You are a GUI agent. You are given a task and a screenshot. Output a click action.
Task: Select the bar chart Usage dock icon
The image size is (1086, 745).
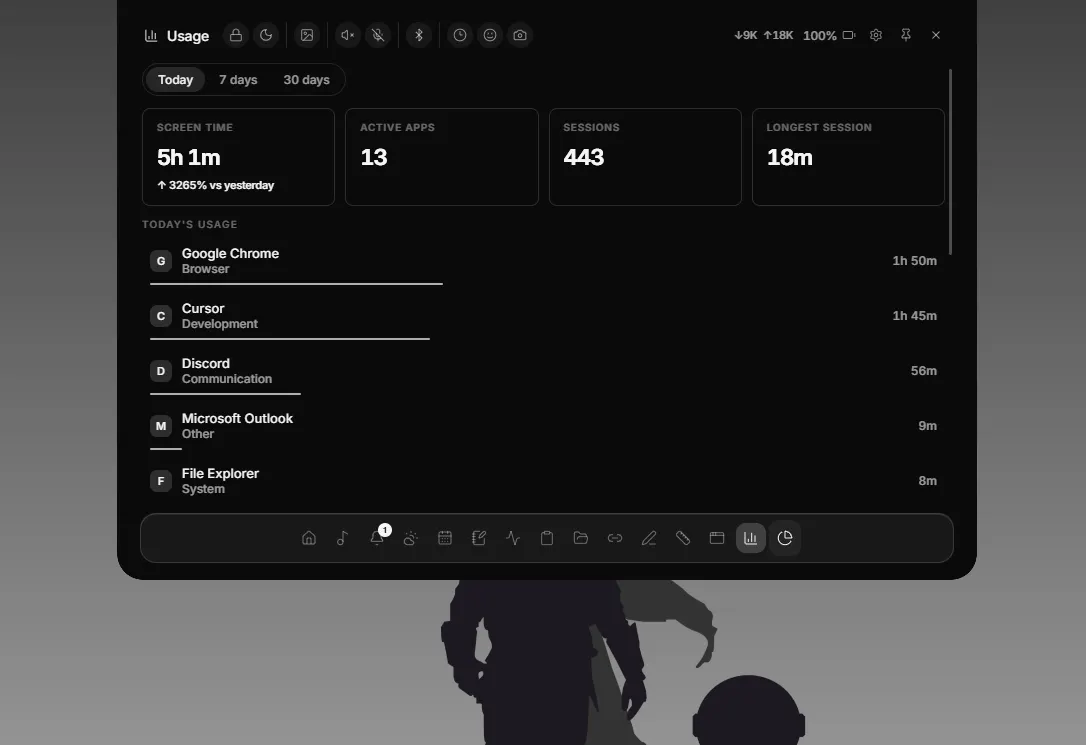(751, 538)
